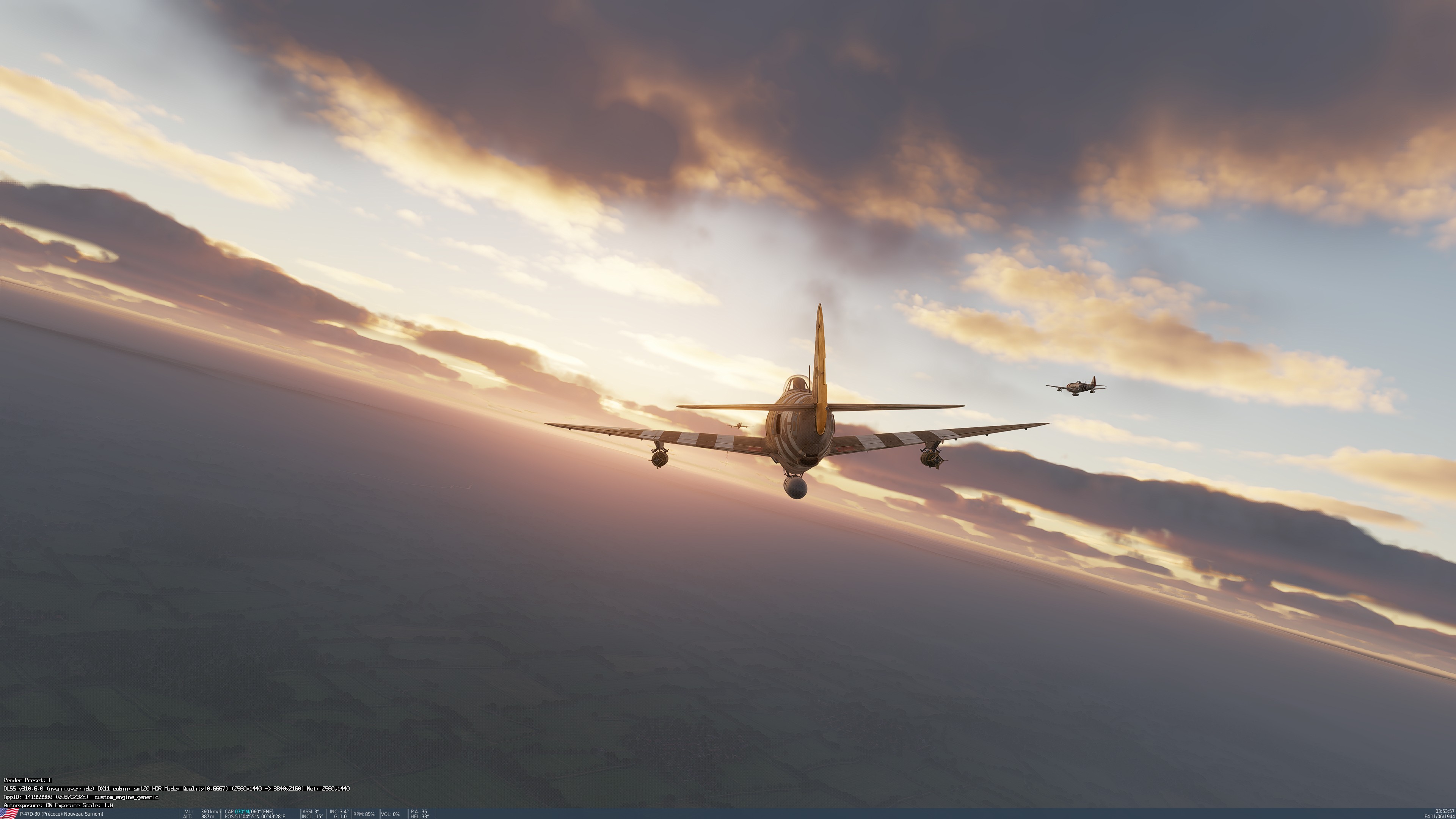Click the Autoexposure ON overlay line
The image size is (1456, 819).
tap(58, 805)
